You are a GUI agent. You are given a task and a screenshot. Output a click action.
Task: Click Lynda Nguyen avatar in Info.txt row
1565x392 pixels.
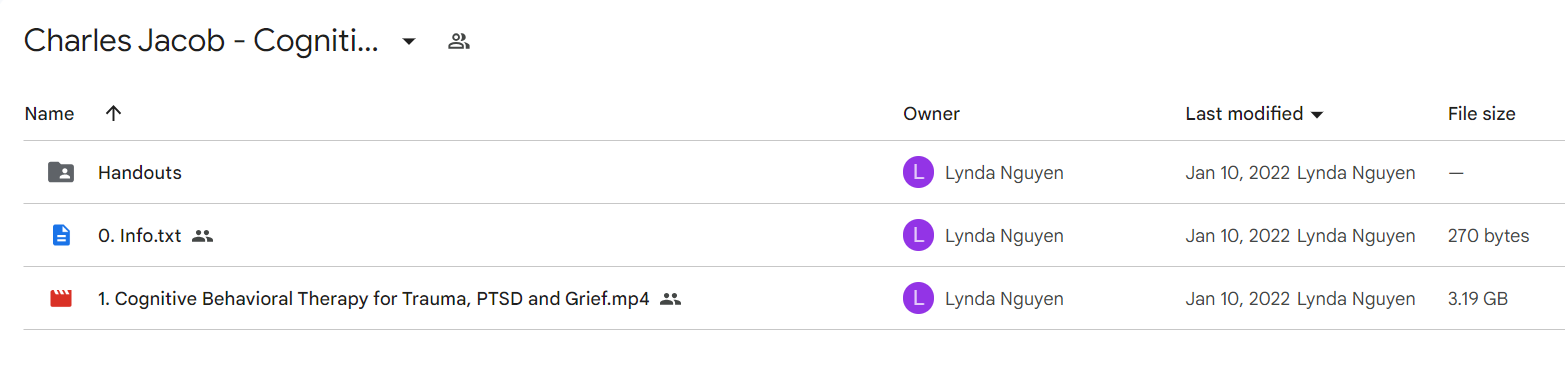coord(918,236)
